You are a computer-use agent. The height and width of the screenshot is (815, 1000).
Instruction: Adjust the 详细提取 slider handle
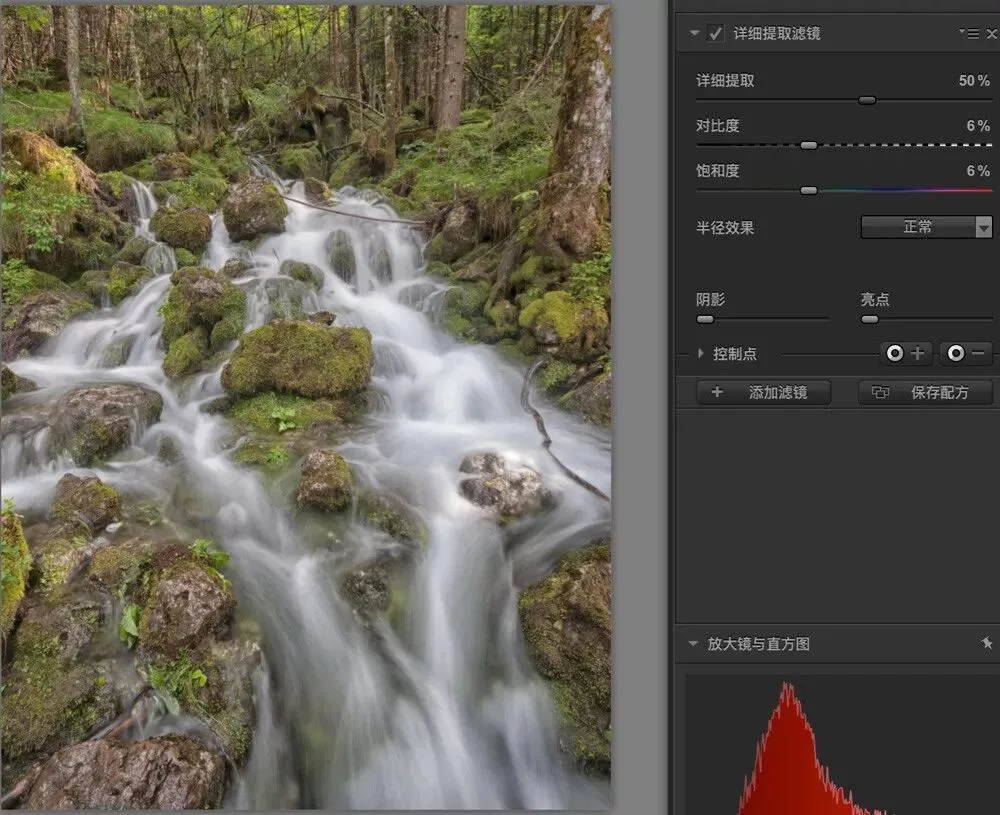click(867, 100)
